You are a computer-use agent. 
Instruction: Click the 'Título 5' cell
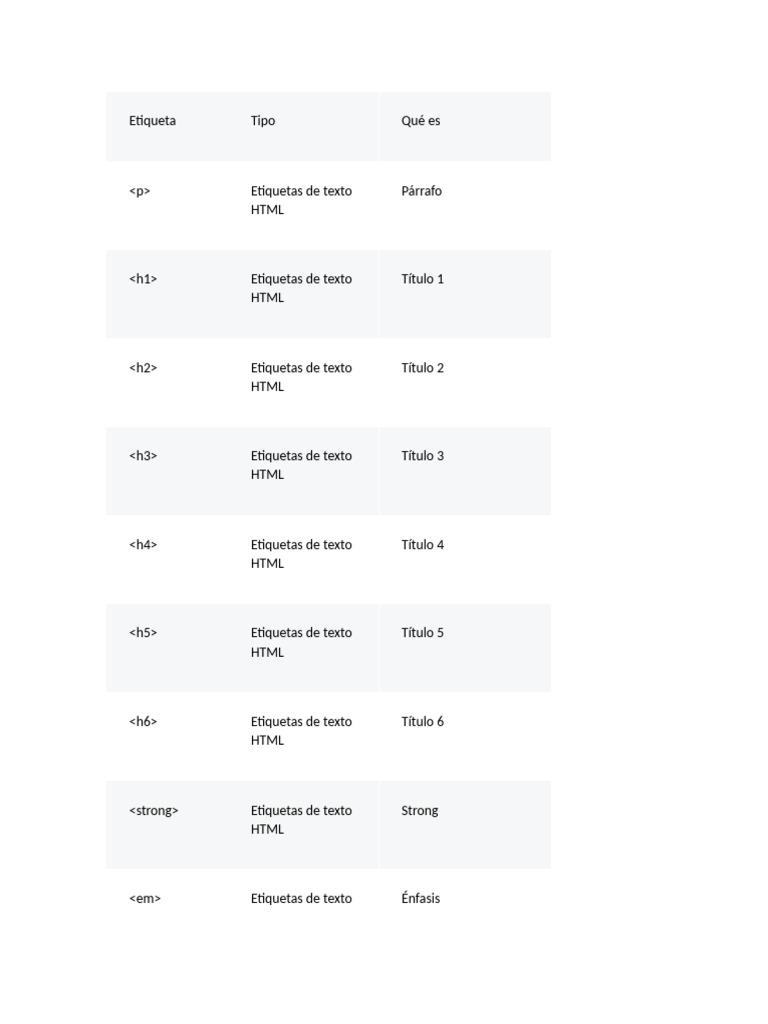click(x=422, y=633)
